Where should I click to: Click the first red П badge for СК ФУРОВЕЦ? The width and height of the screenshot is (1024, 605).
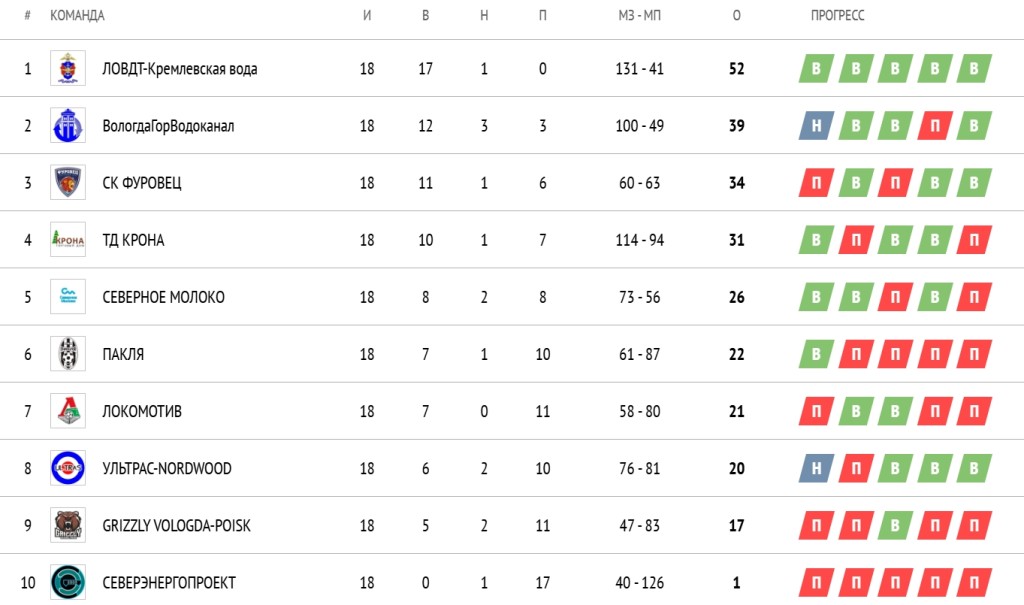817,183
